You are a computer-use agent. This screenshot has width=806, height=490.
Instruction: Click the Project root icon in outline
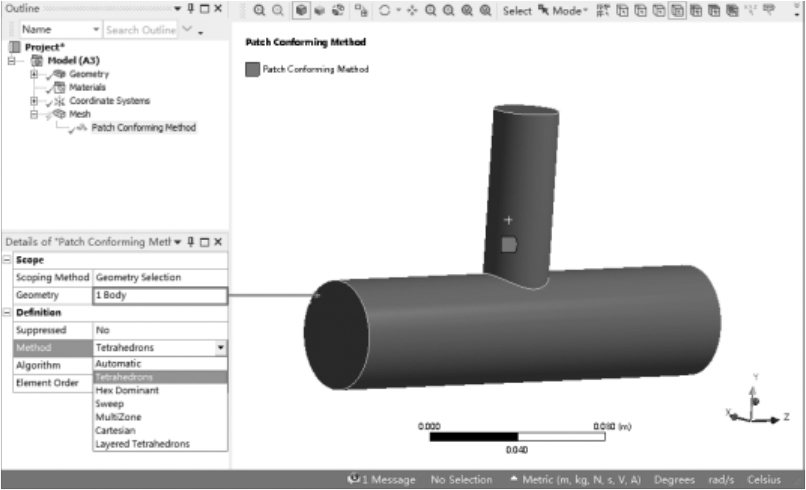12,47
